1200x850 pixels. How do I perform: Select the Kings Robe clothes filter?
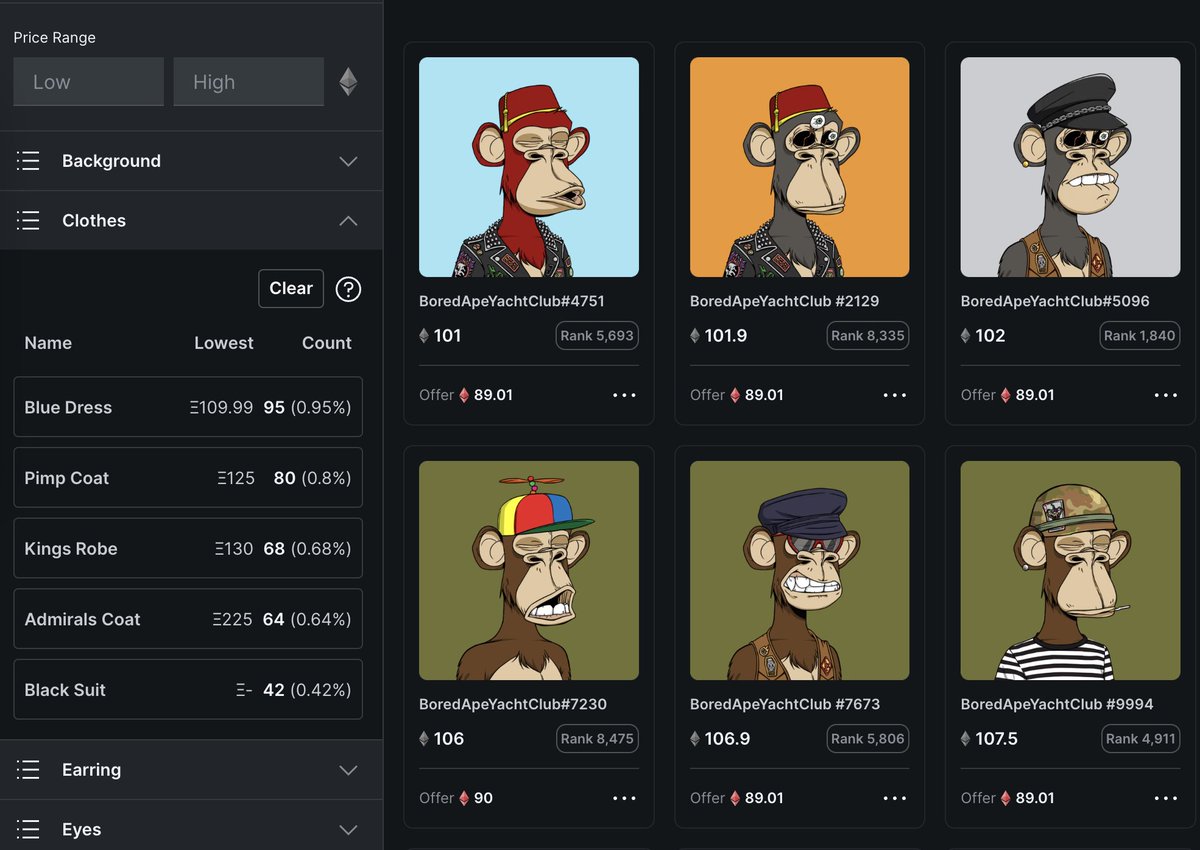click(x=188, y=549)
